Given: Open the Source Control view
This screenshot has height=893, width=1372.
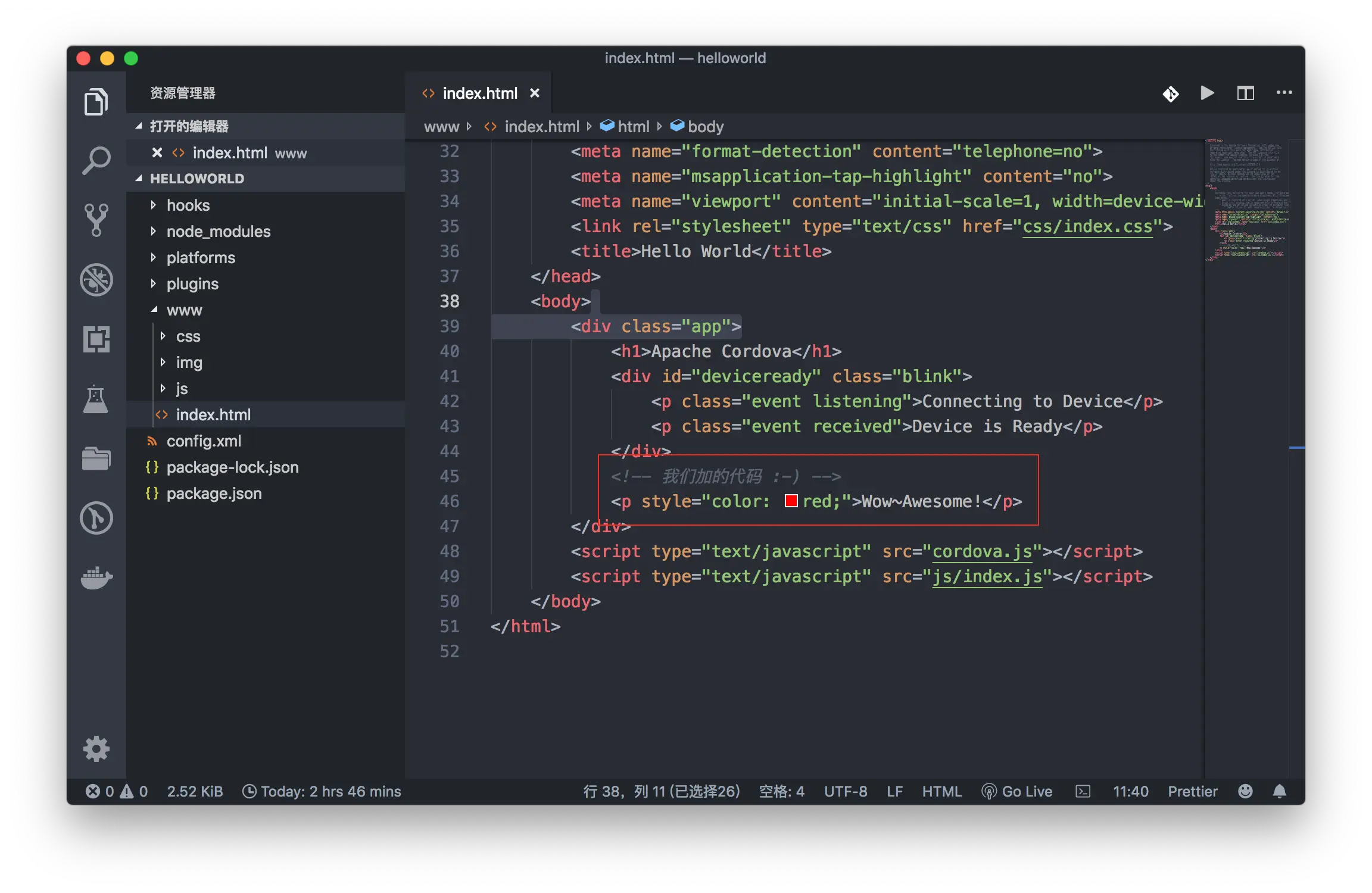Looking at the screenshot, I should point(96,220).
